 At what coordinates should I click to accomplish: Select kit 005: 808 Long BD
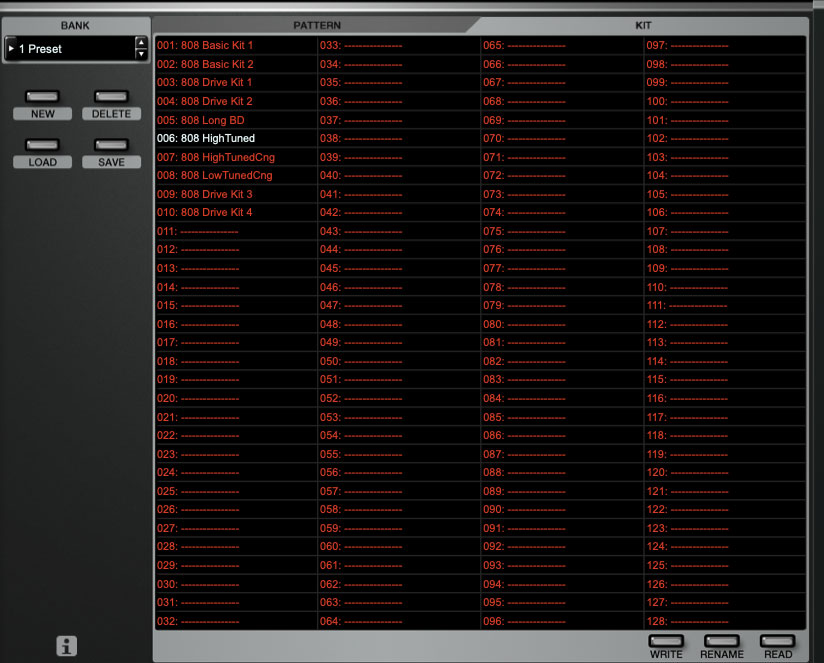[236, 120]
